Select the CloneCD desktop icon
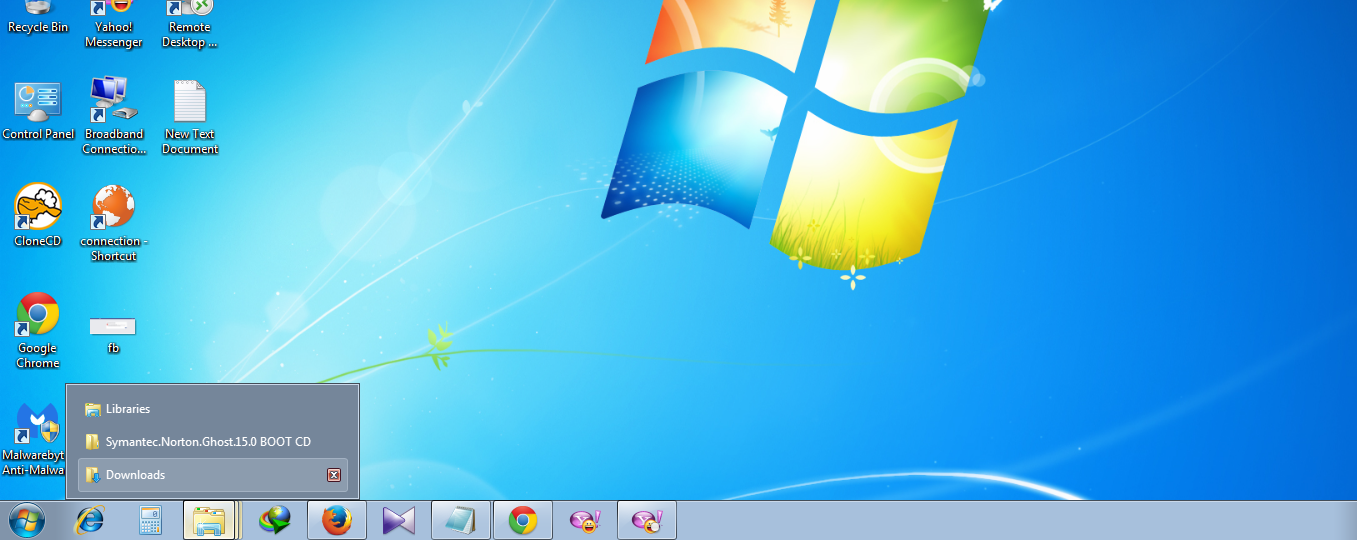The image size is (1358, 542). pyautogui.click(x=38, y=215)
